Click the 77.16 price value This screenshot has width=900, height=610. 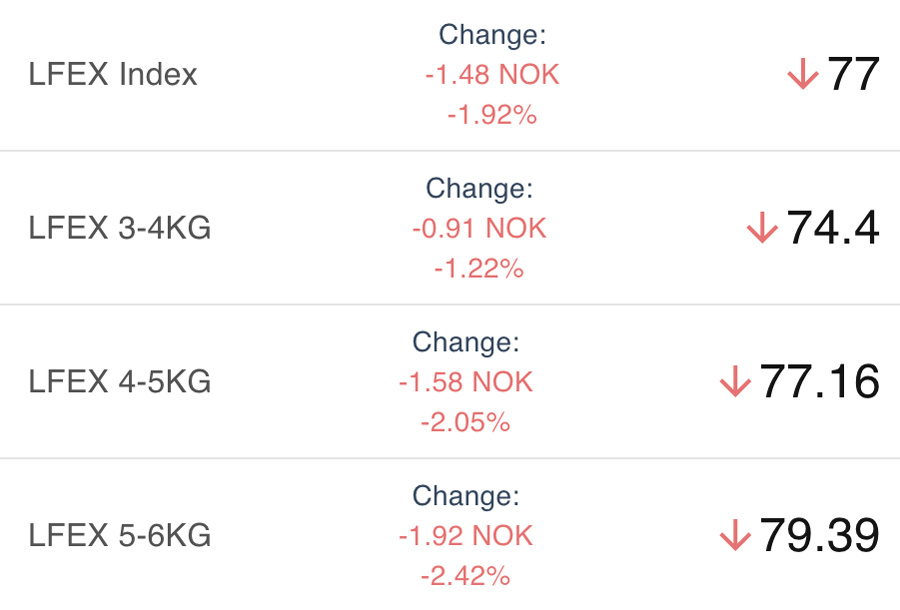click(819, 382)
